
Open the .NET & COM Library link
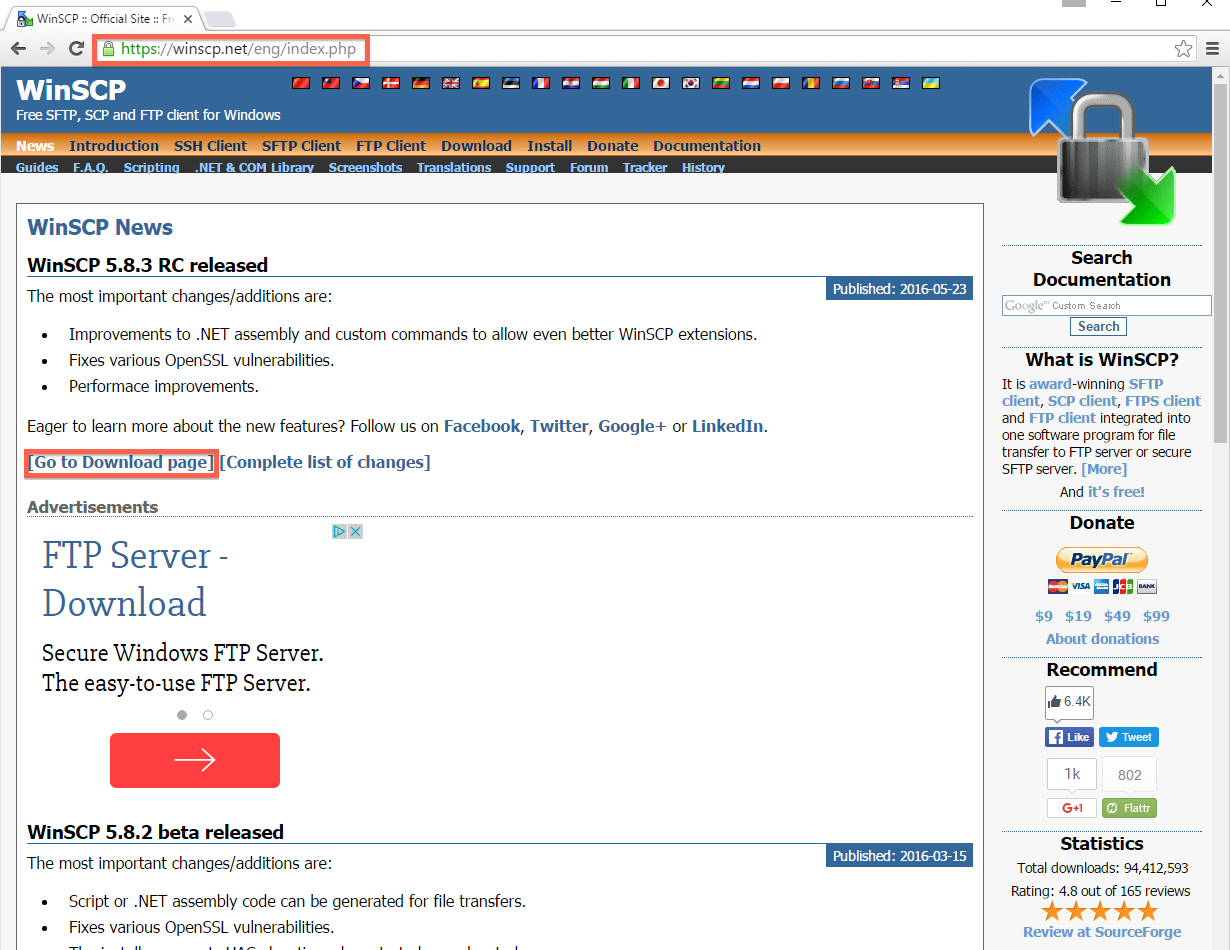point(254,167)
